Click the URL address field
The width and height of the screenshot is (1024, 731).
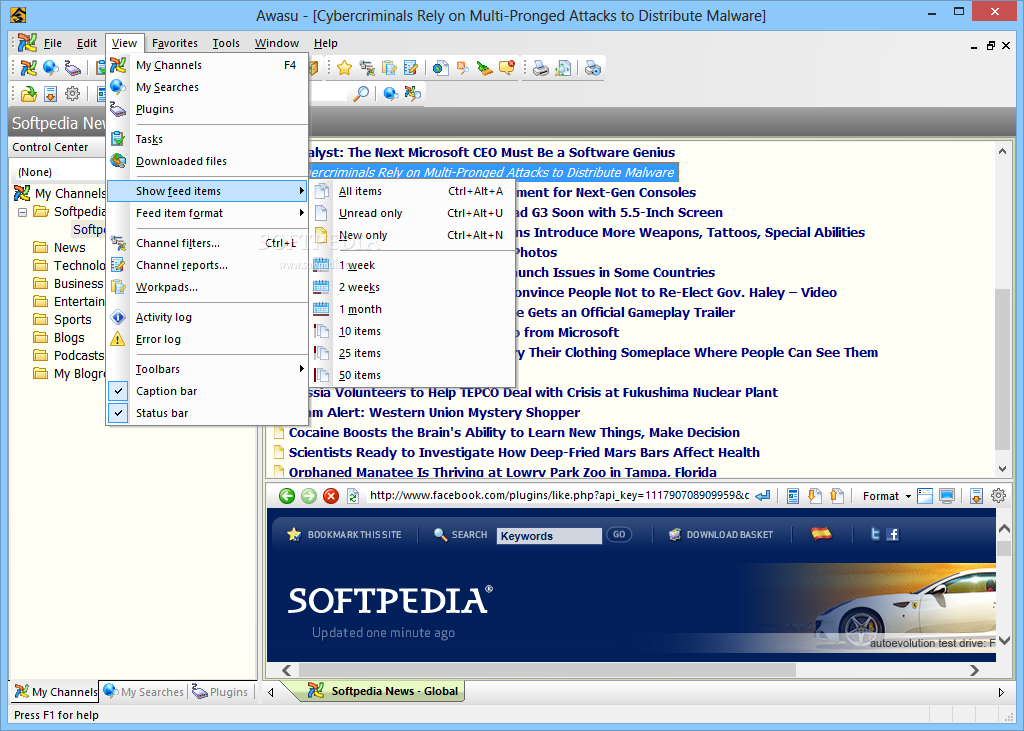click(559, 495)
